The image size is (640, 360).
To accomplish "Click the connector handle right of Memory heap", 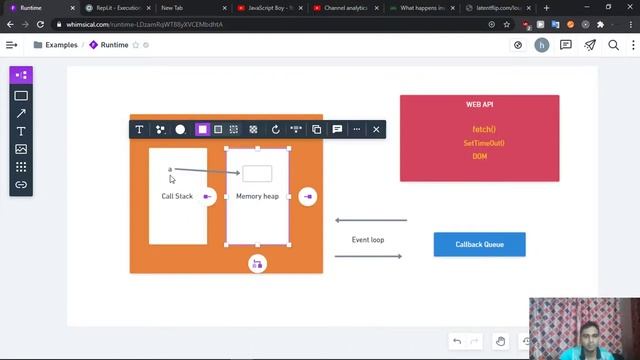I will click(308, 197).
